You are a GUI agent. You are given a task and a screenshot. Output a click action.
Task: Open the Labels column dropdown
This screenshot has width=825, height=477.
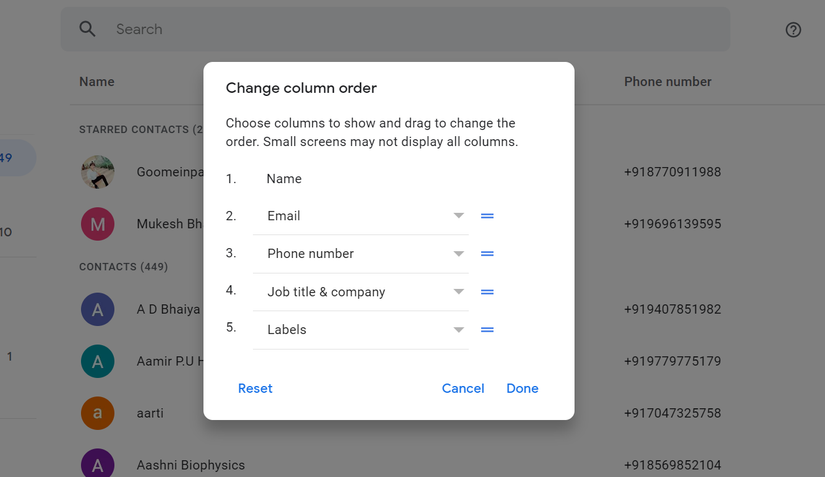click(360, 330)
